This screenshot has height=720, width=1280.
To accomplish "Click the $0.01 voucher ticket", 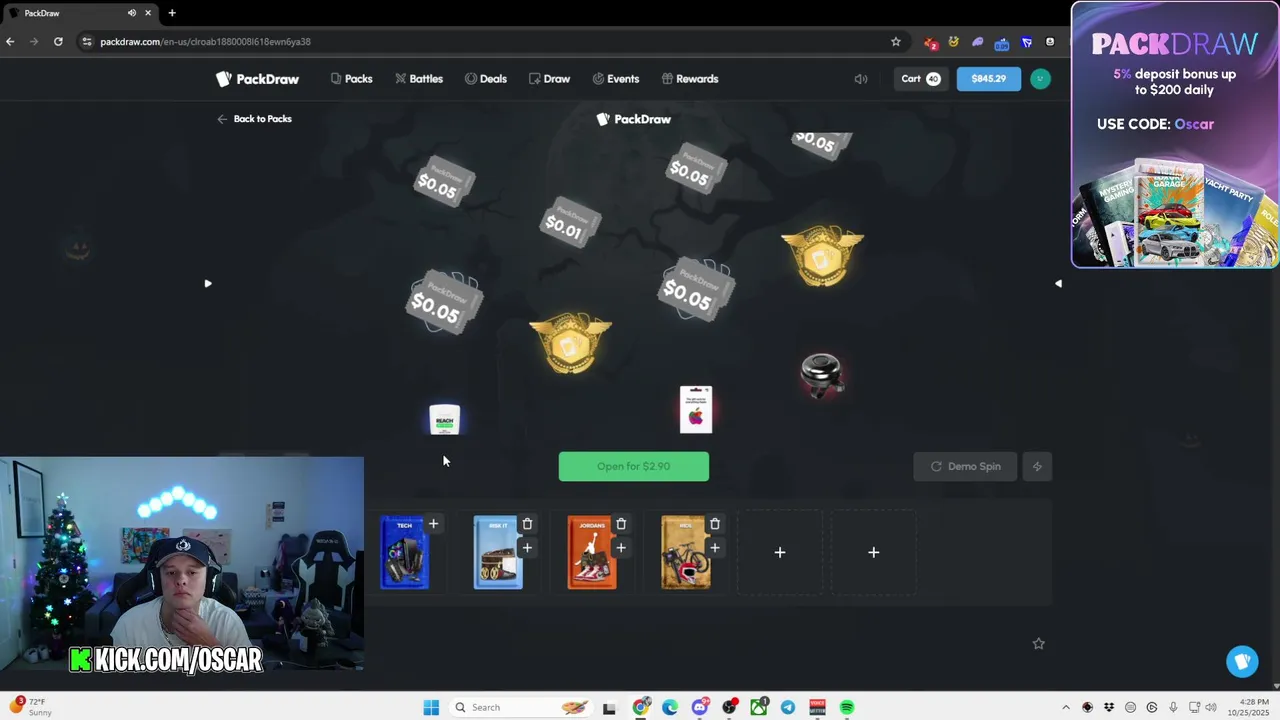I will pos(569,224).
